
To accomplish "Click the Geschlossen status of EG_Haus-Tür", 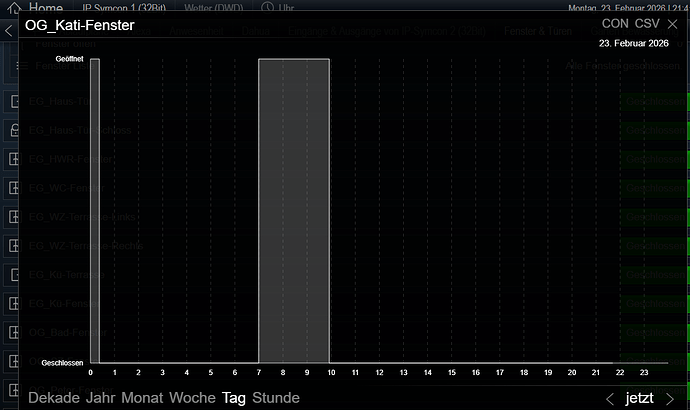I will pyautogui.click(x=655, y=102).
